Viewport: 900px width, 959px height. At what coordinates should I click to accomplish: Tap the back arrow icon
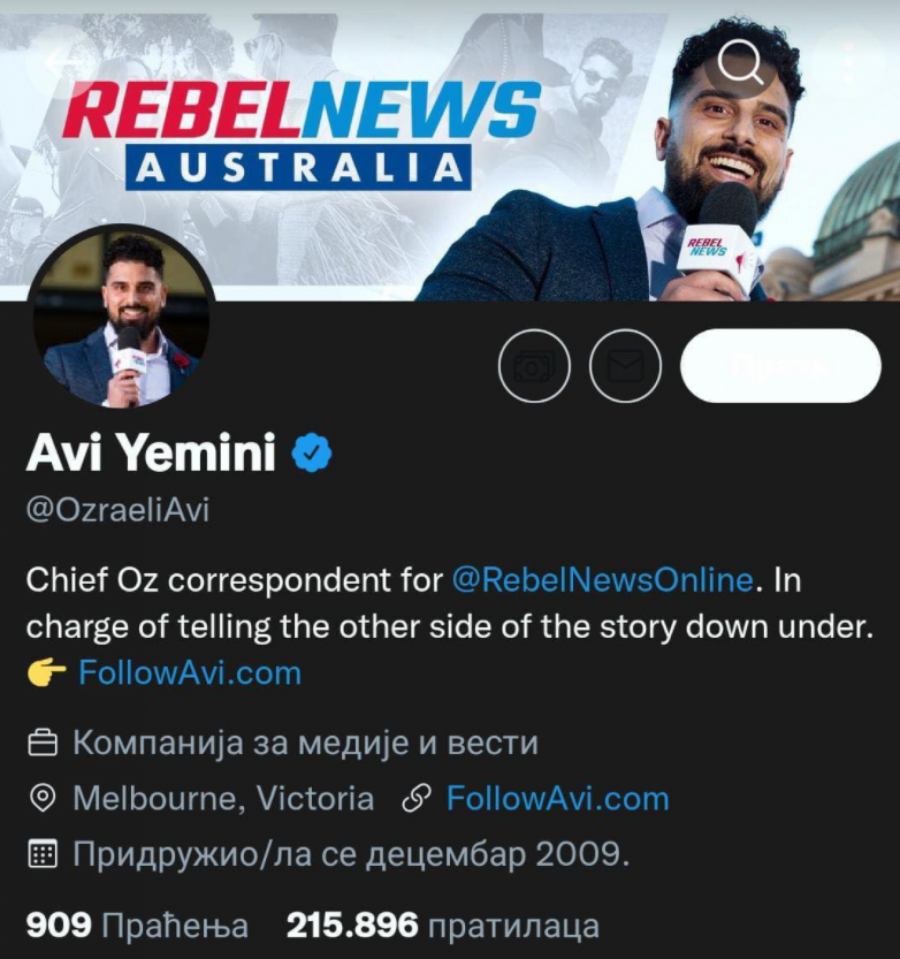click(63, 61)
